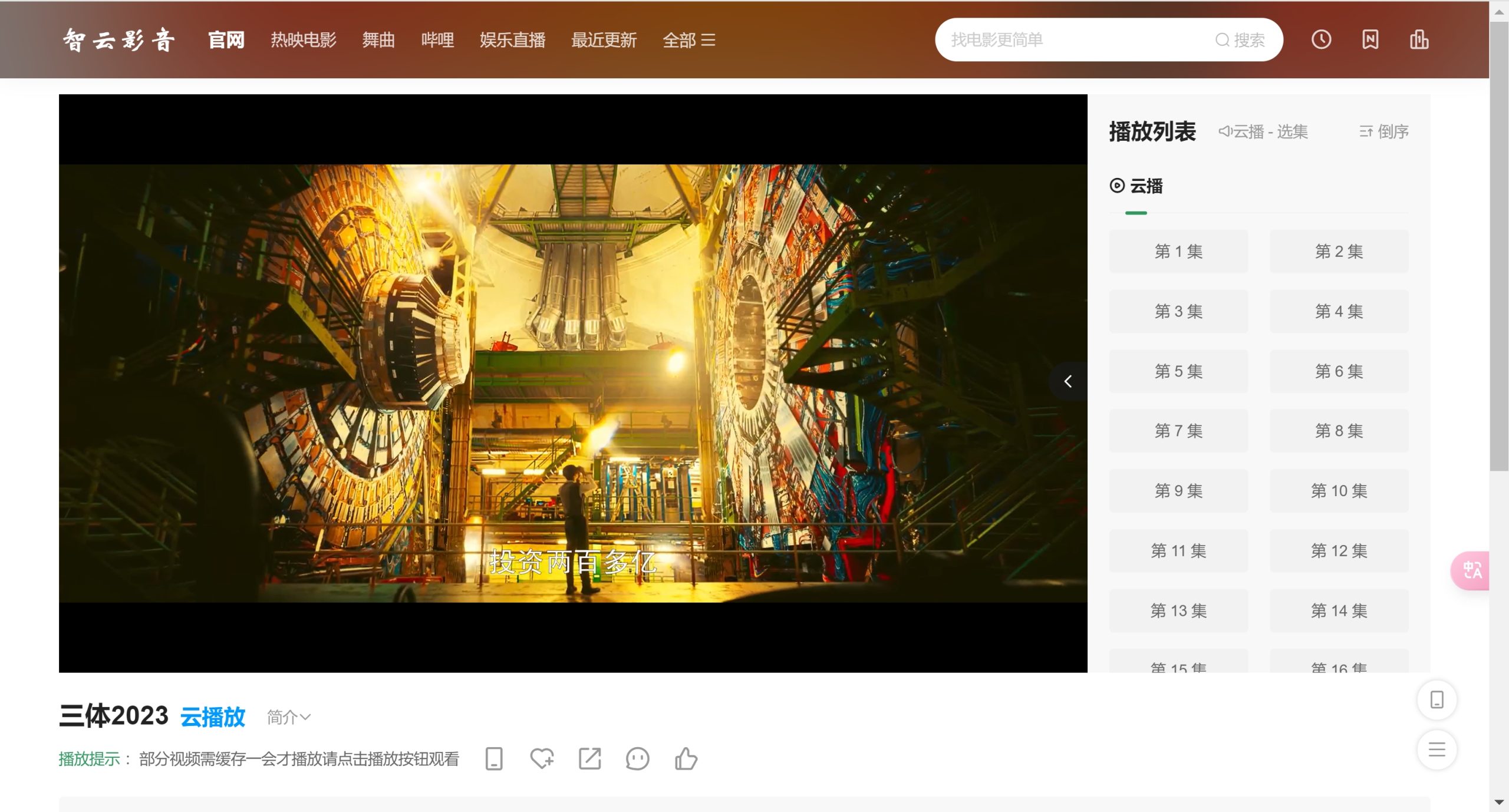This screenshot has width=1509, height=812.
Task: Open 哔哩 nav item
Action: (x=437, y=39)
